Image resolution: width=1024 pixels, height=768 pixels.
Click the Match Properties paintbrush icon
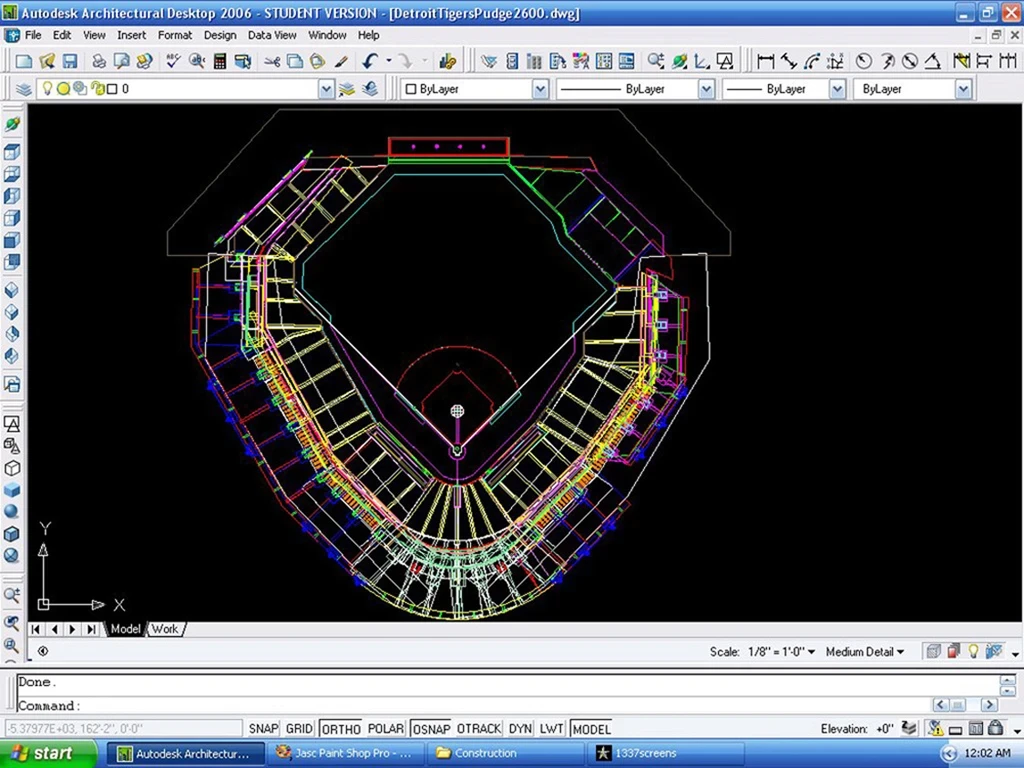[341, 62]
